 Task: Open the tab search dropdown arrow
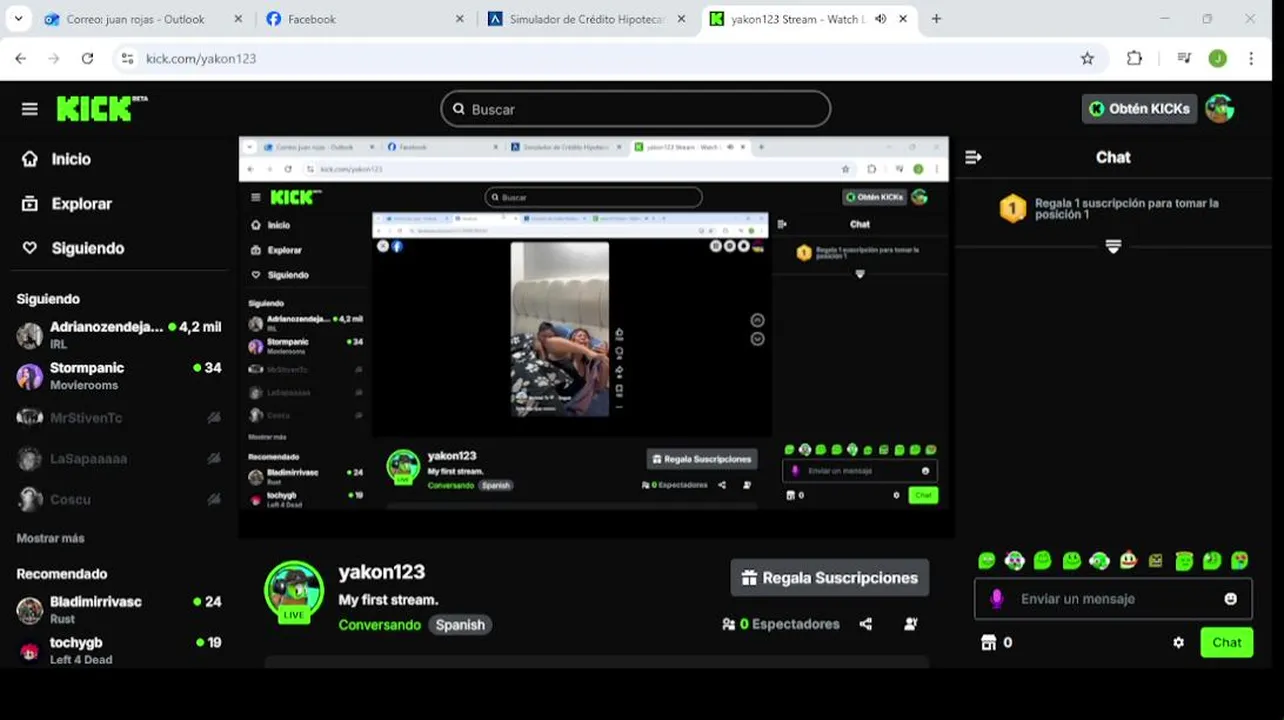tap(17, 19)
